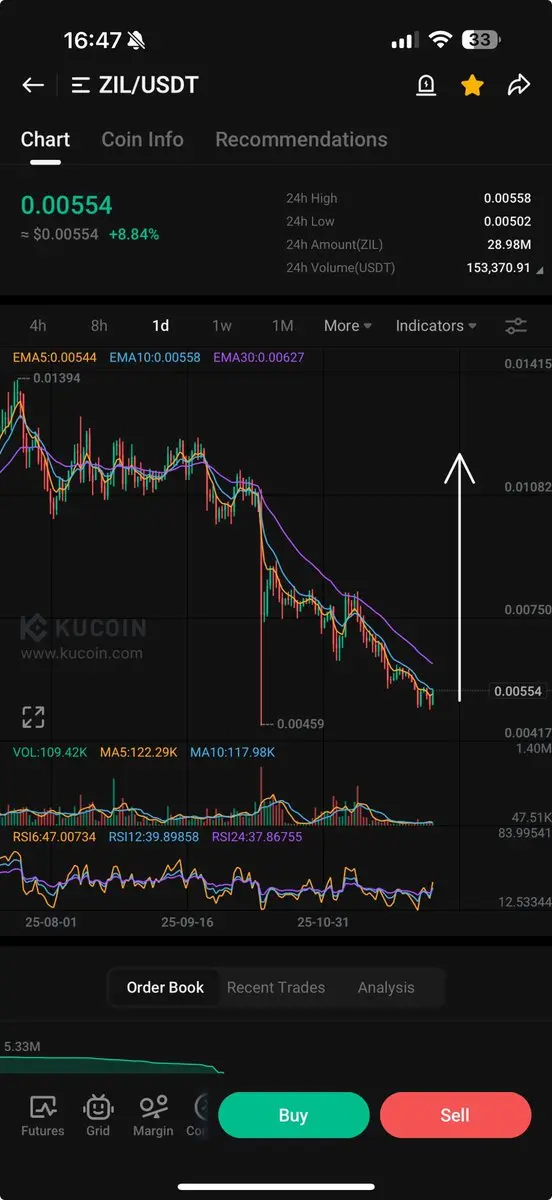This screenshot has width=552, height=1200.
Task: Toggle the favorite star for ZIL/USDT
Action: (x=472, y=86)
